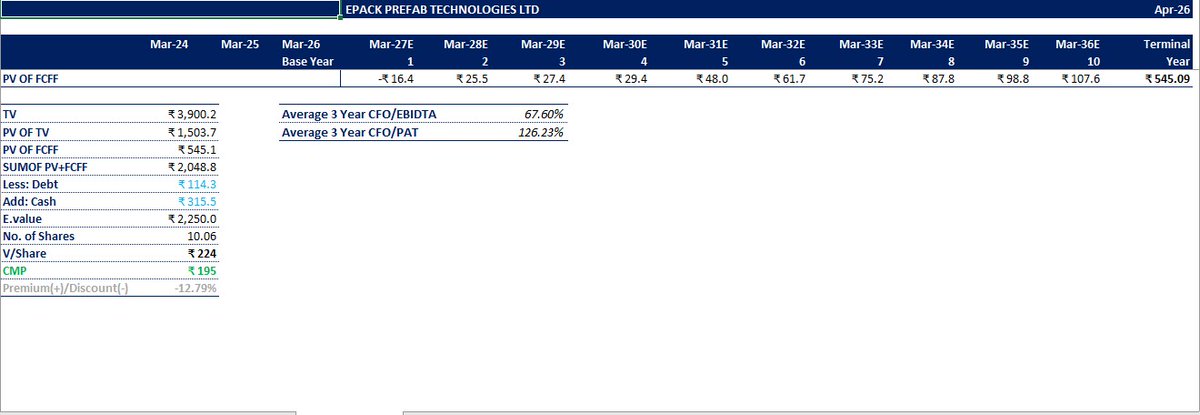Select the No. of Shares label
1200x415 pixels.
pos(39,236)
